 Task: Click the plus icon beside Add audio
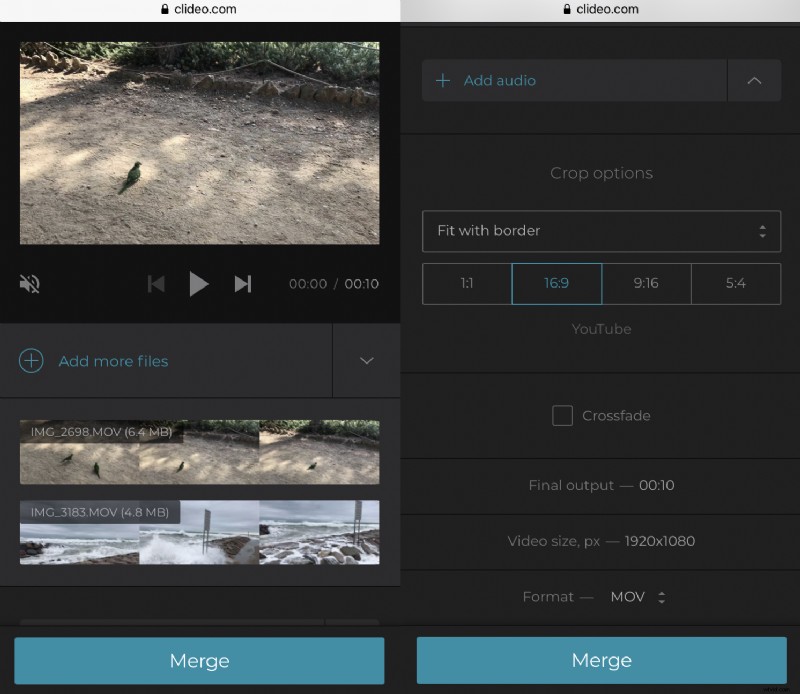point(443,80)
